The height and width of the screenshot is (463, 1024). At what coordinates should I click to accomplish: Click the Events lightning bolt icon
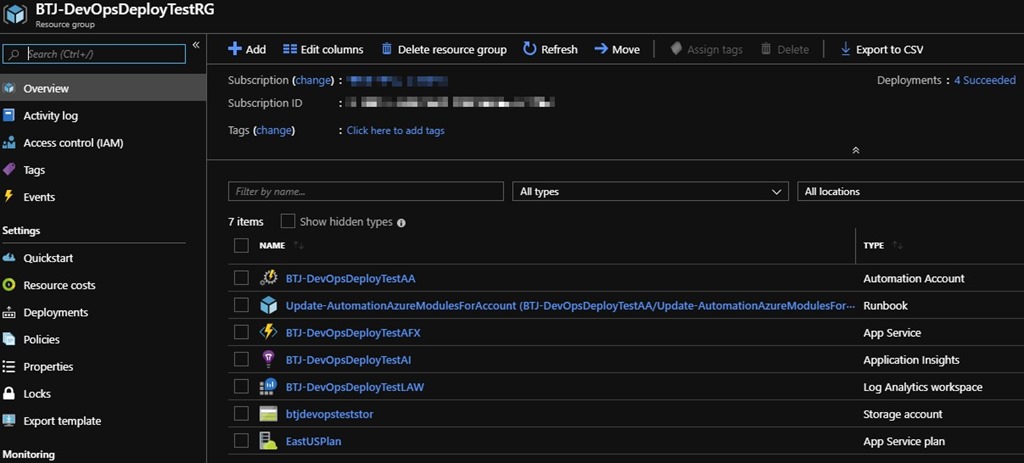point(9,197)
